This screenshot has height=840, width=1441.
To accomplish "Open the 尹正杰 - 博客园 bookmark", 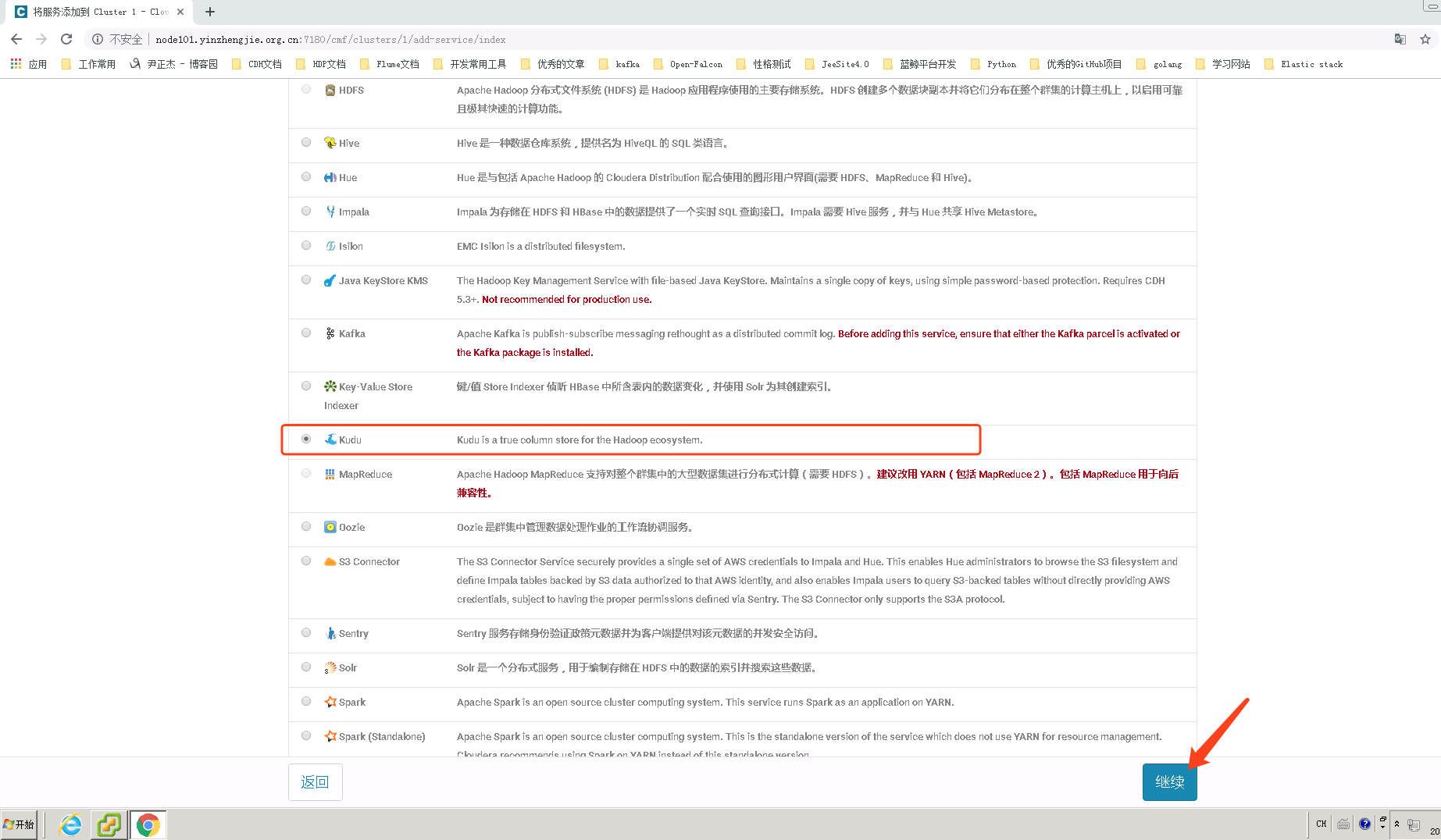I will [173, 64].
